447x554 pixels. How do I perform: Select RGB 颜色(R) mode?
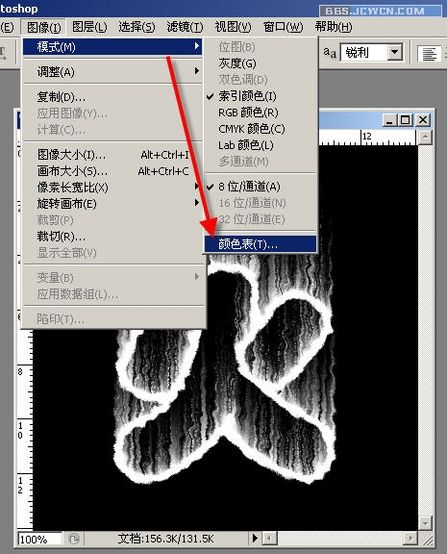(x=260, y=112)
